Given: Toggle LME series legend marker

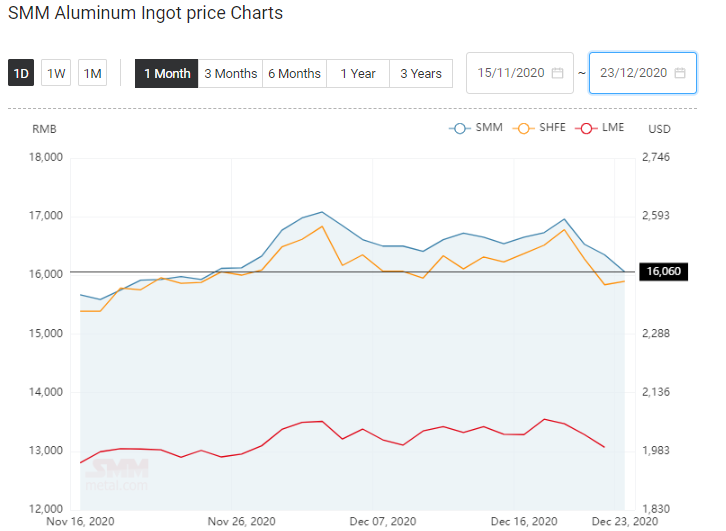Looking at the screenshot, I should [x=586, y=128].
